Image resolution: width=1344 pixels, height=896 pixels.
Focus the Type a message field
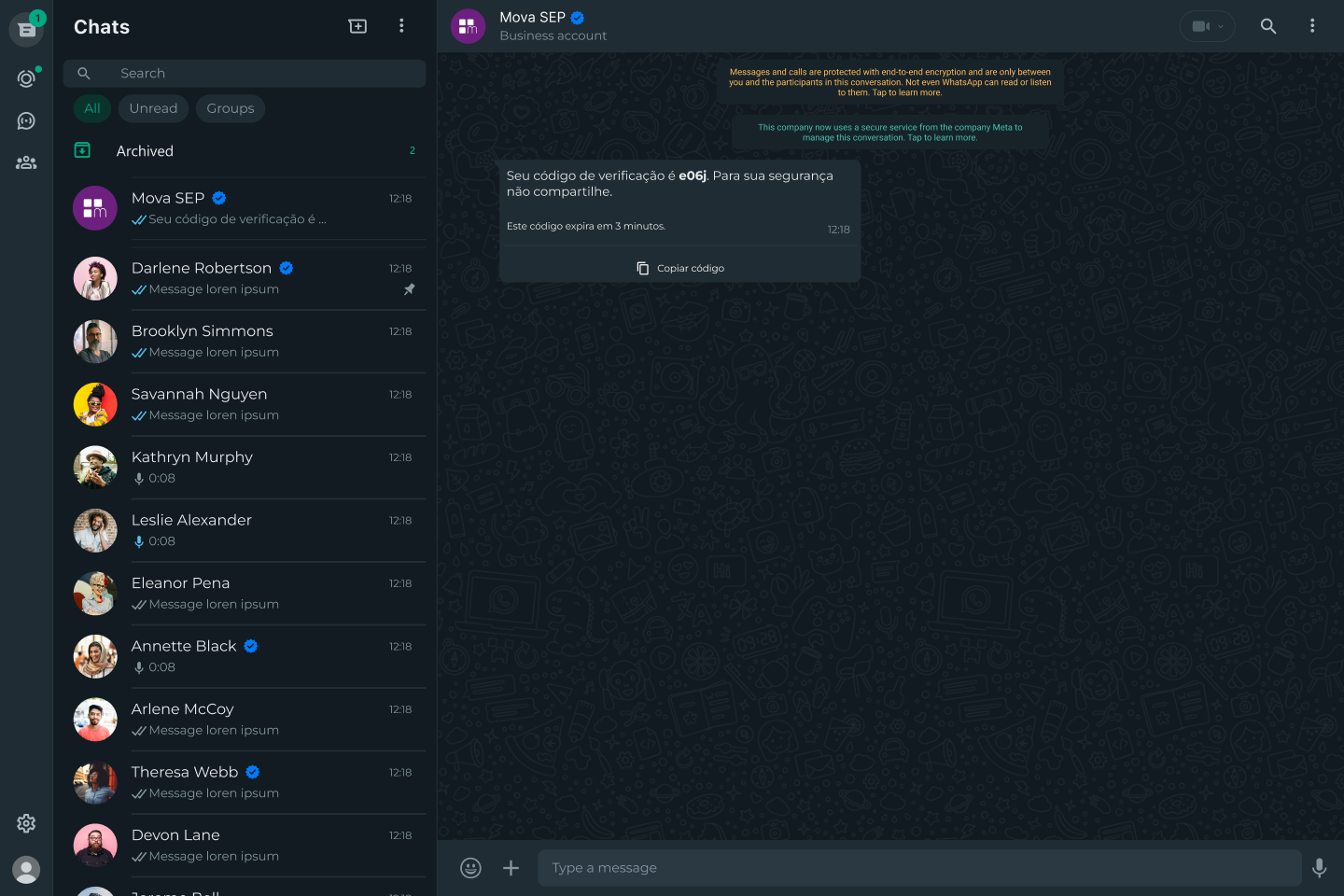tap(919, 868)
